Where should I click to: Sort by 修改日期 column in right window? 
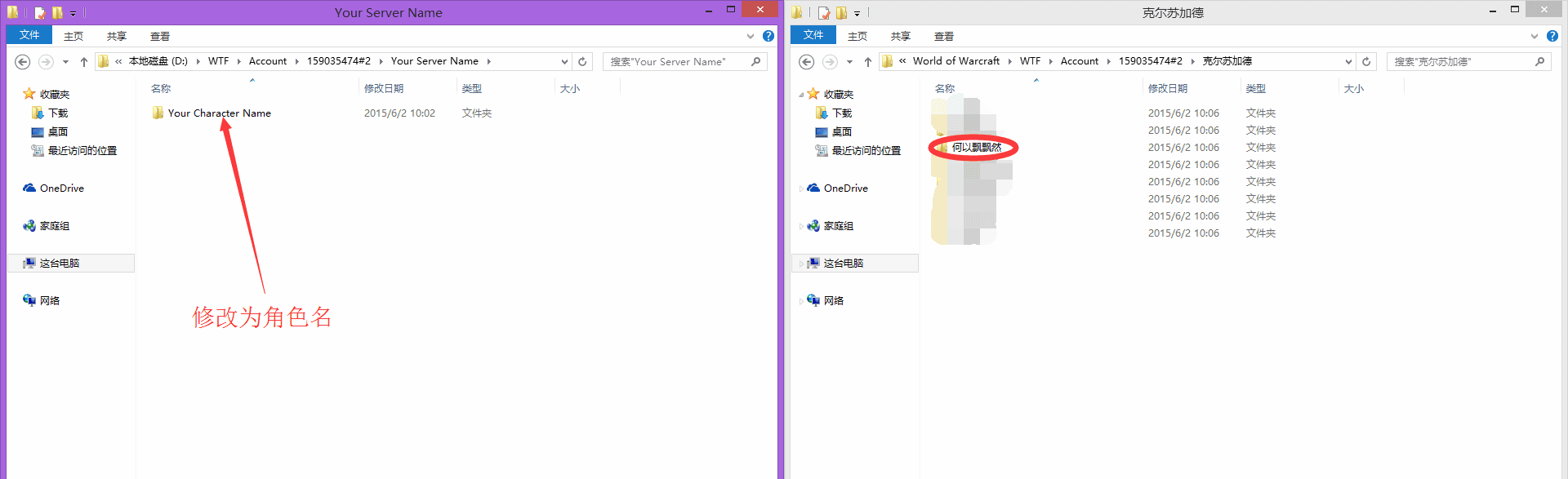pos(1168,89)
